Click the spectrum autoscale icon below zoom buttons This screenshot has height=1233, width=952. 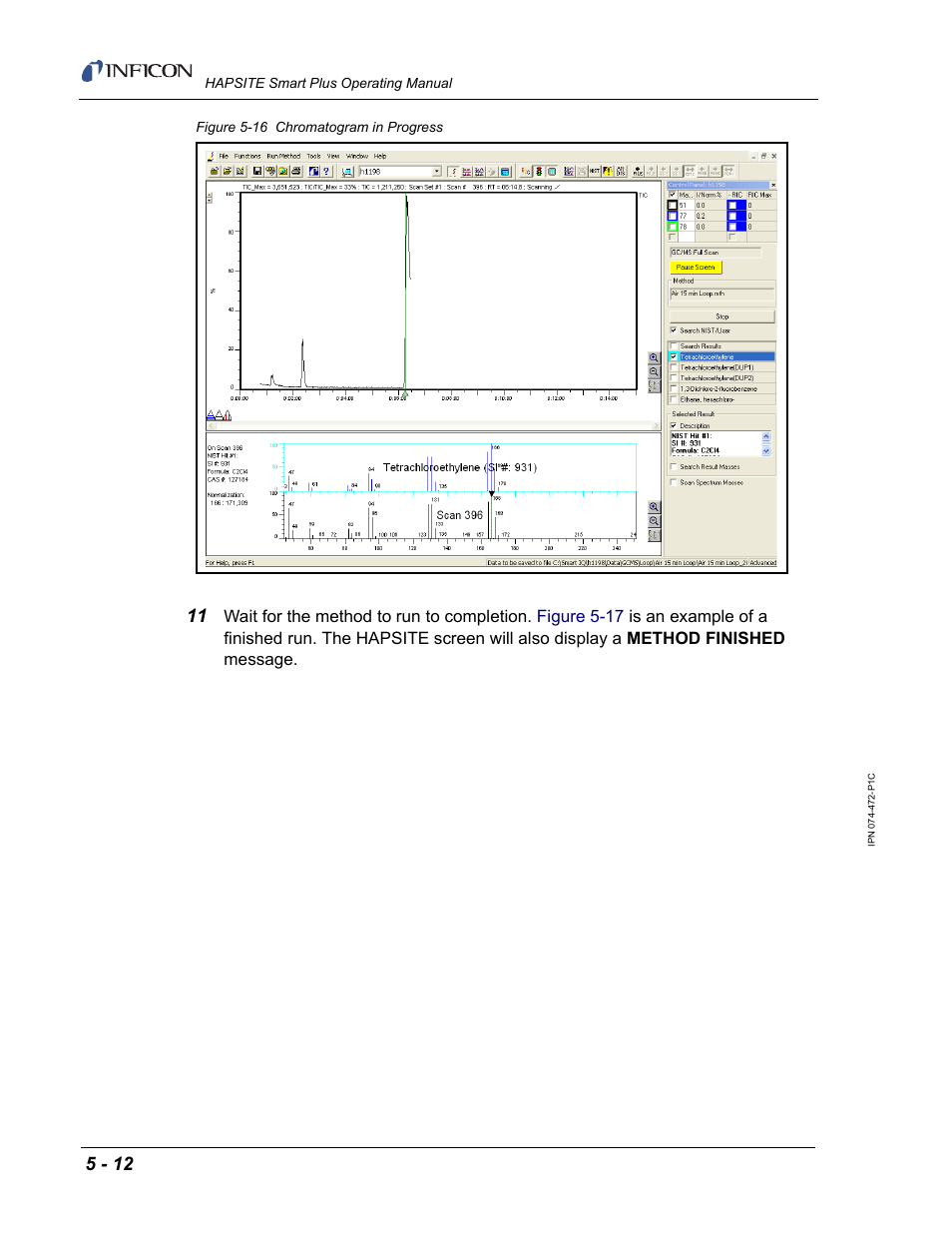point(654,535)
